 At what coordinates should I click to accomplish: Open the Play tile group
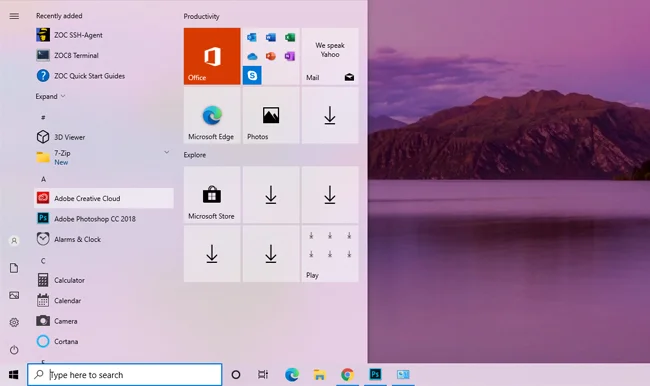(x=330, y=254)
